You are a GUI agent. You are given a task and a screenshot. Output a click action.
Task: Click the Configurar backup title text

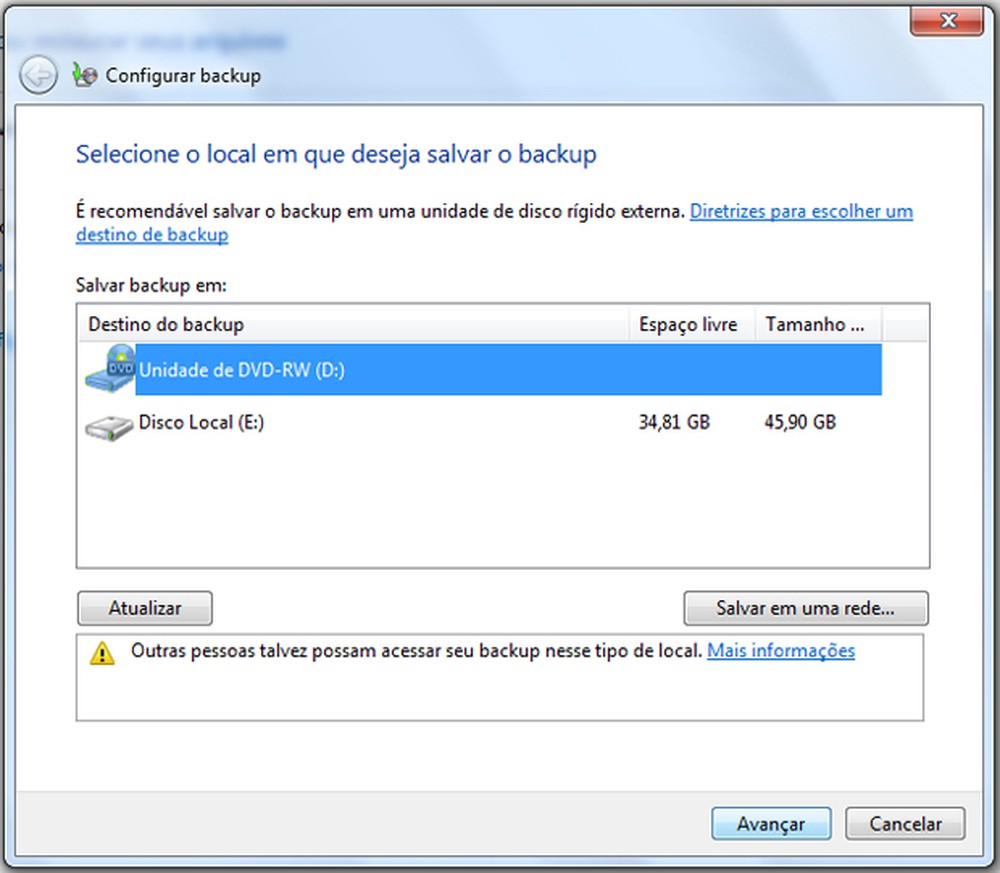click(185, 75)
